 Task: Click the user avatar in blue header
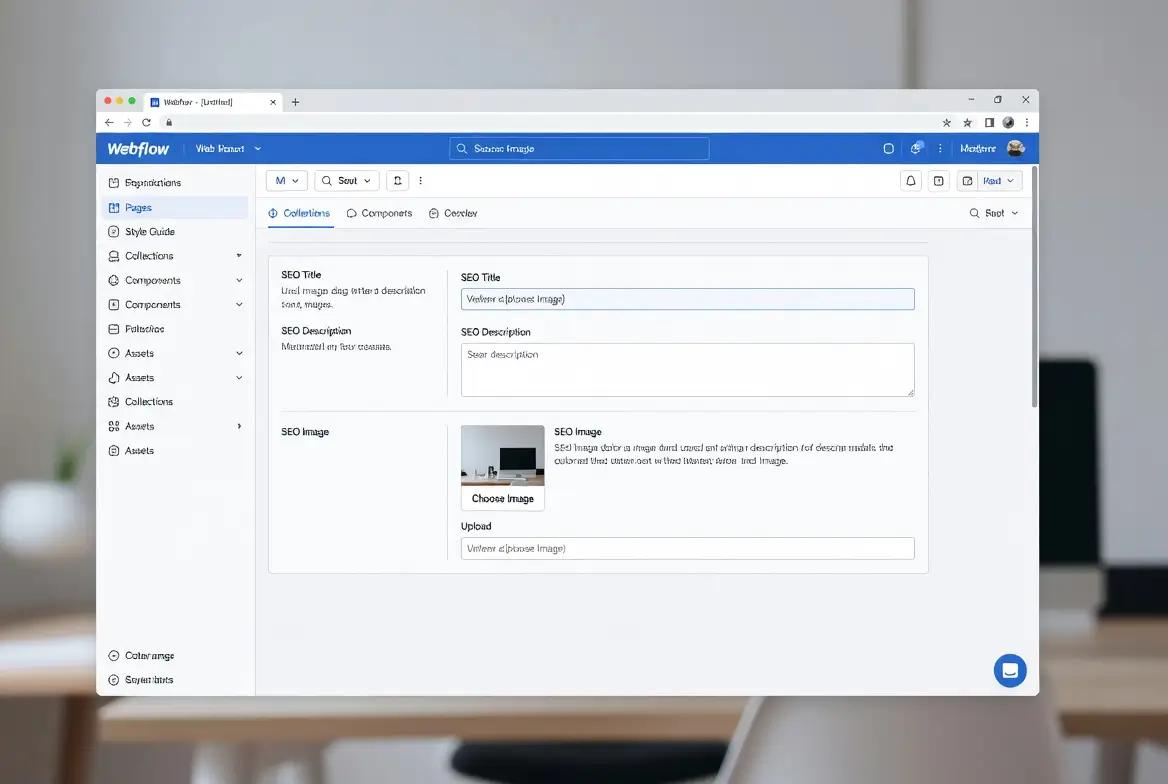(x=1015, y=148)
